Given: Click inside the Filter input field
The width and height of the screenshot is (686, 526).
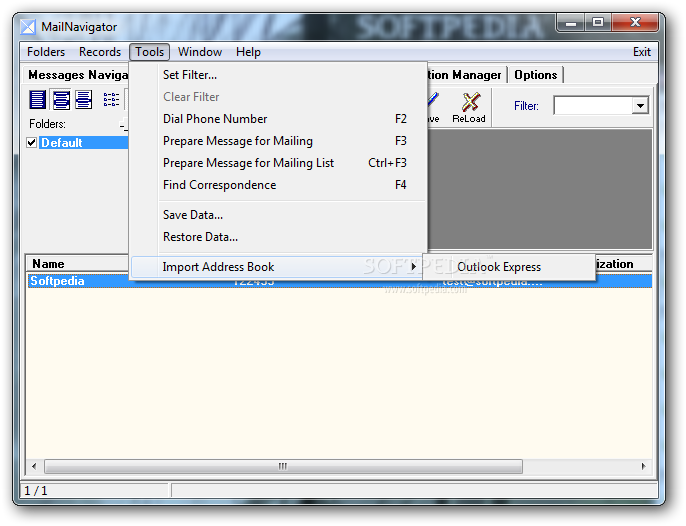Looking at the screenshot, I should tap(593, 106).
